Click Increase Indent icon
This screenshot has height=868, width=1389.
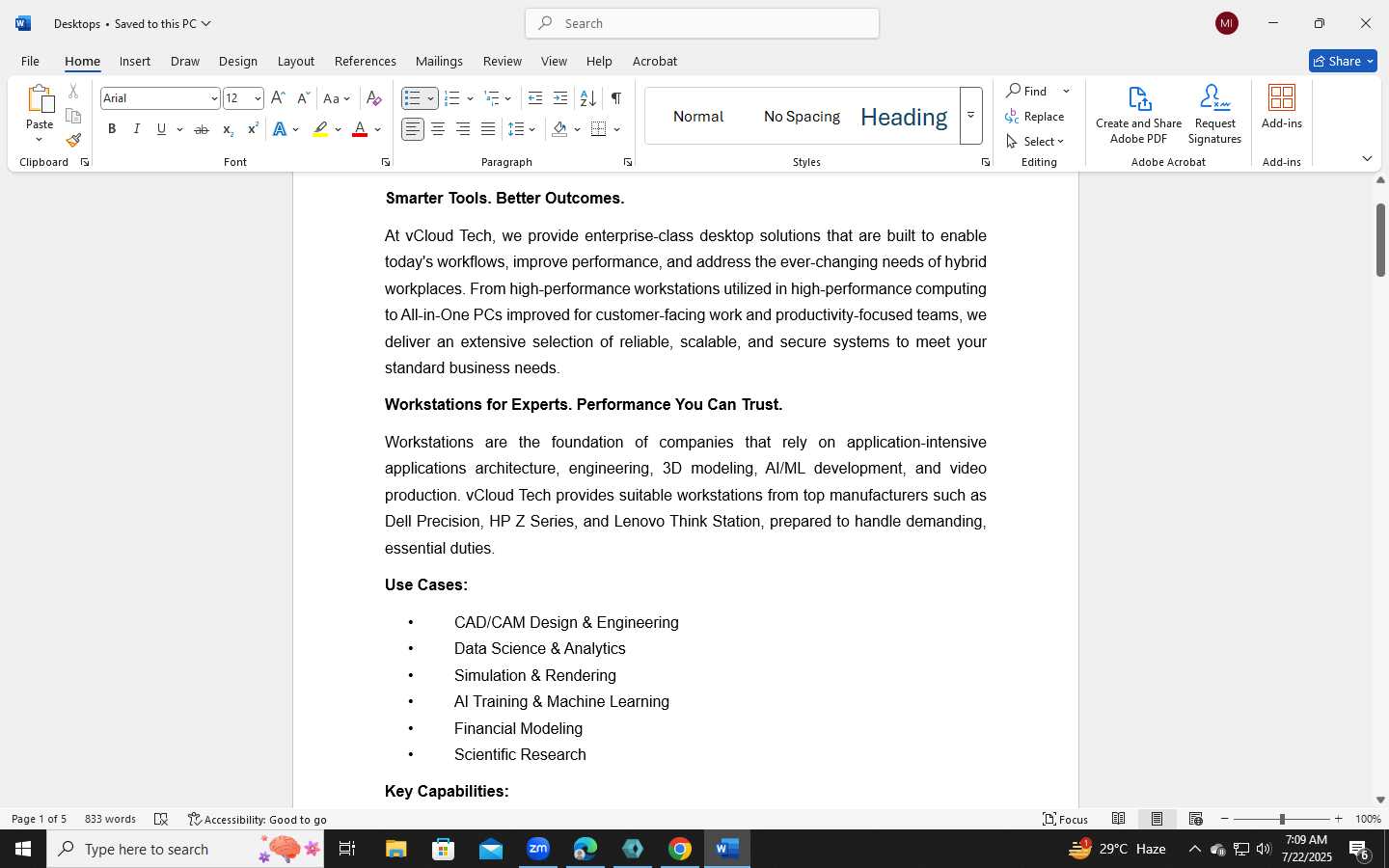[x=560, y=98]
